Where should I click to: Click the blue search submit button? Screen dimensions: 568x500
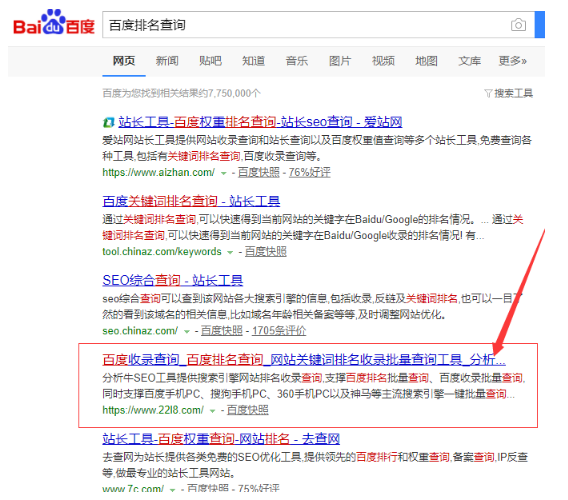540,24
